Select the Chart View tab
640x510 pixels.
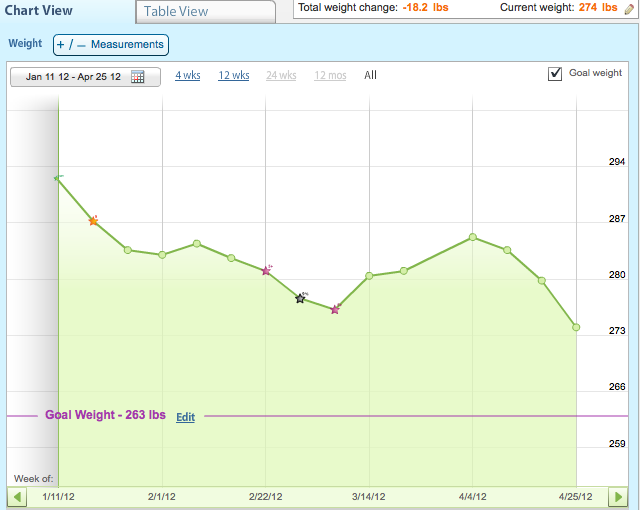pos(38,10)
